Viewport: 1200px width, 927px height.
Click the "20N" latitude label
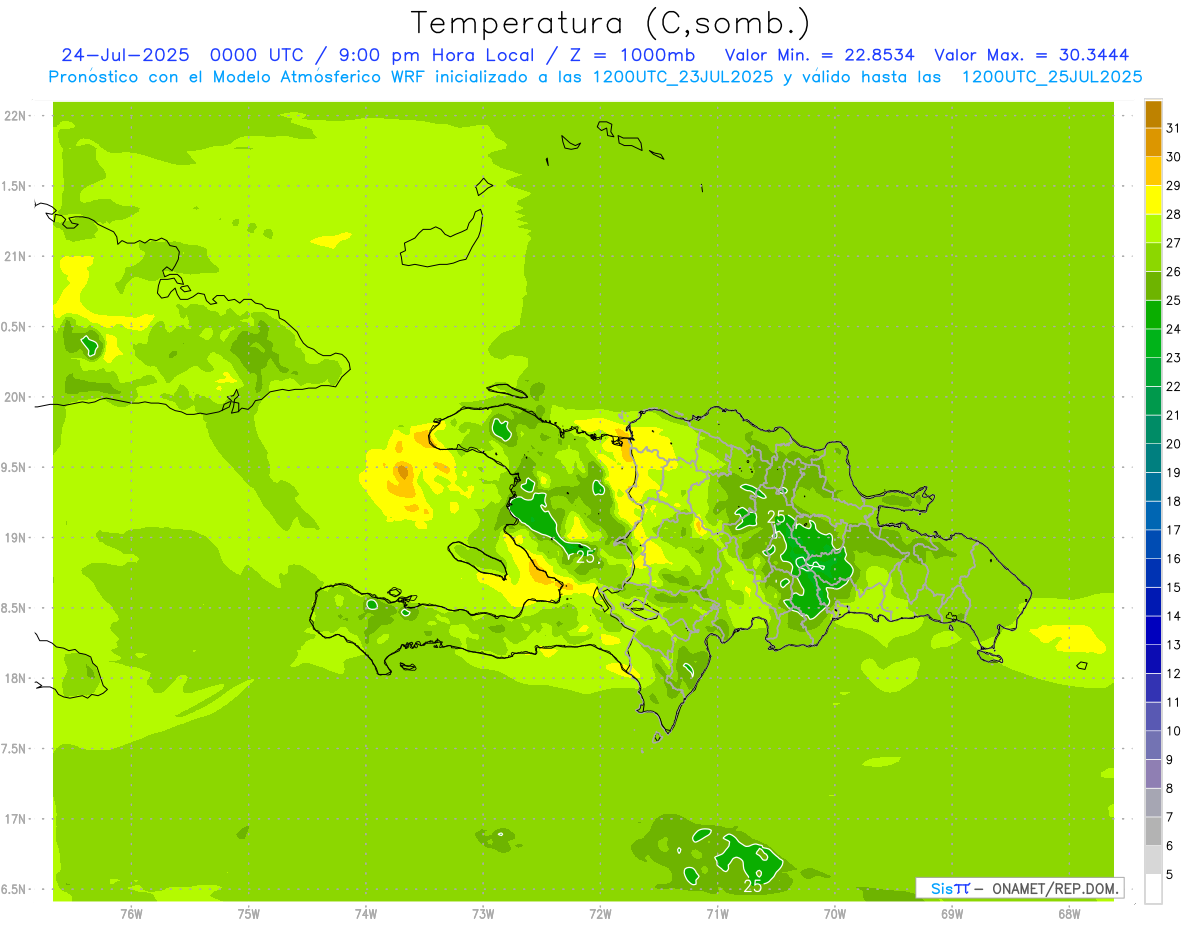pos(16,397)
